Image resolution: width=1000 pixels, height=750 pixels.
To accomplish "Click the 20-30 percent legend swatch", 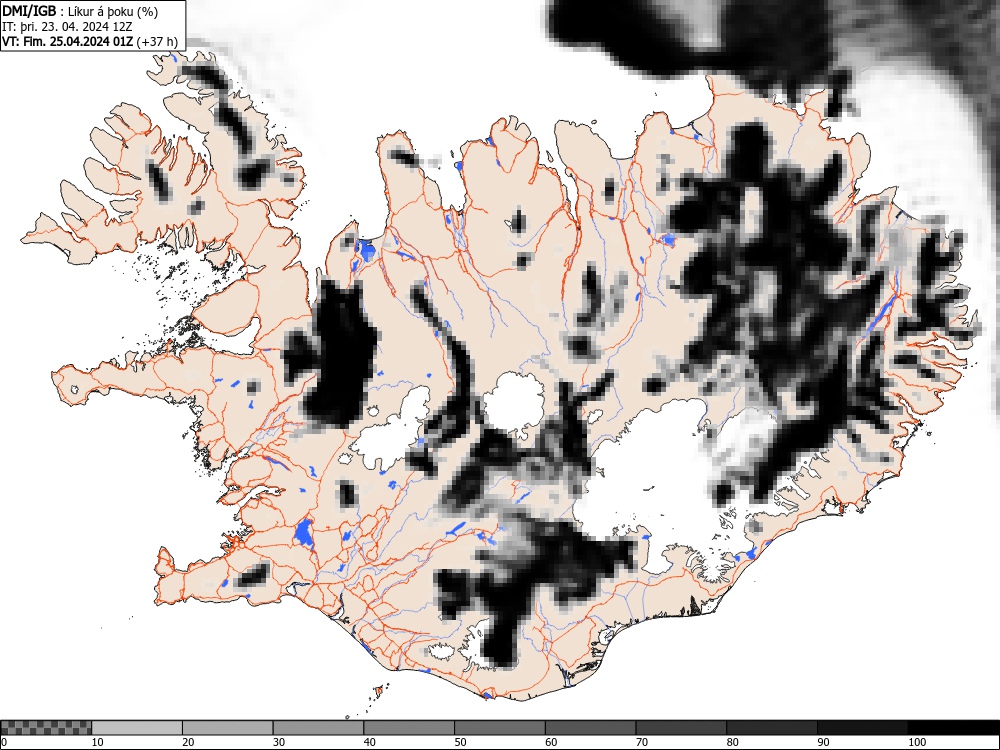I will click(x=228, y=728).
